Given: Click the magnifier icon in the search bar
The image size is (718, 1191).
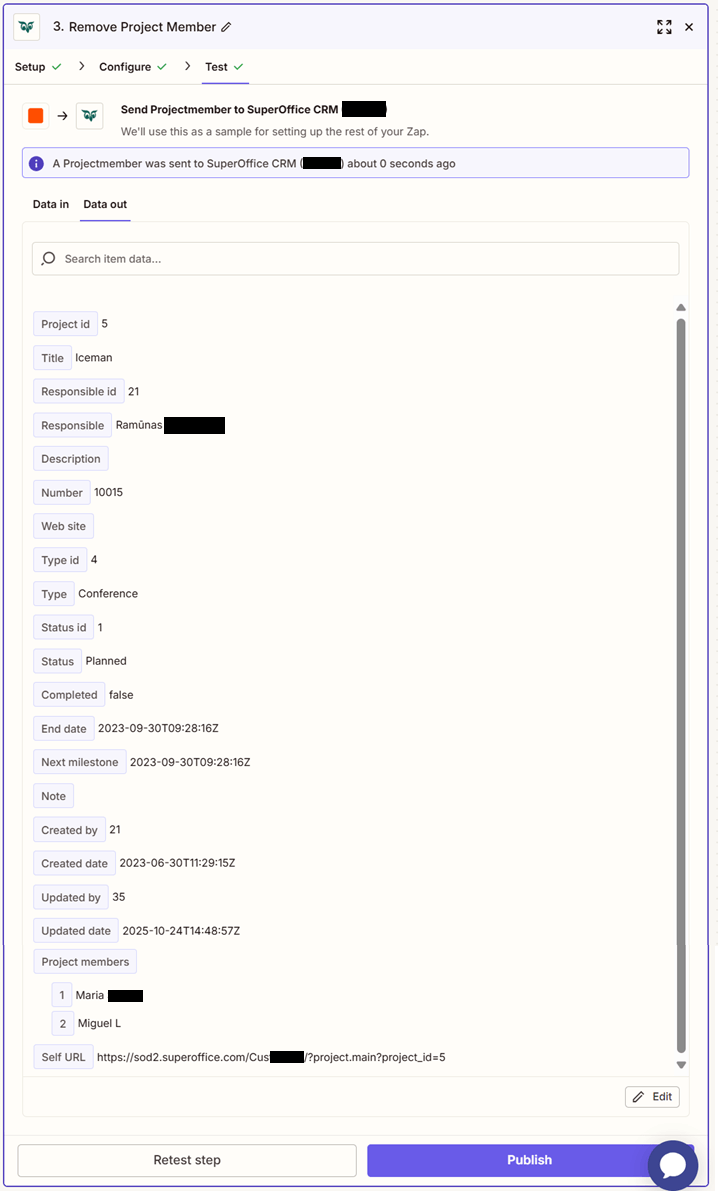Looking at the screenshot, I should 47,257.
